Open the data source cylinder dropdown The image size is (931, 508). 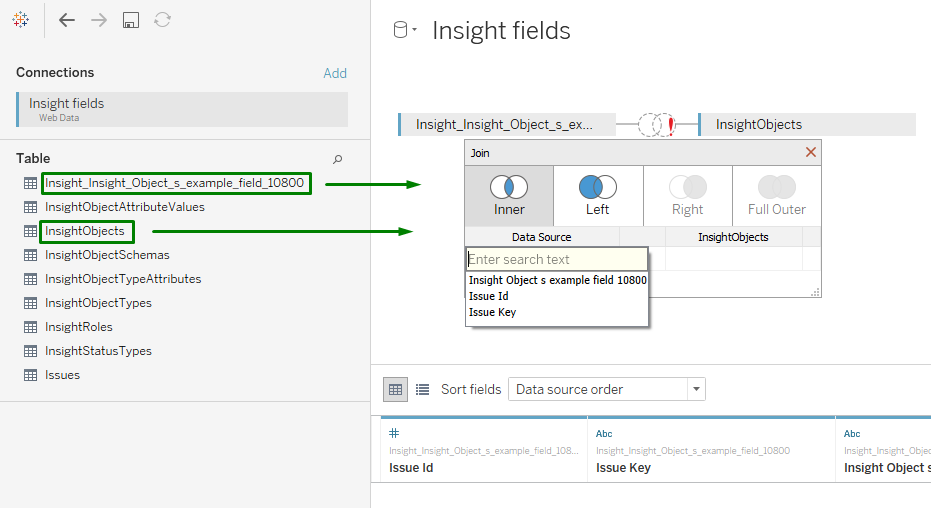405,31
